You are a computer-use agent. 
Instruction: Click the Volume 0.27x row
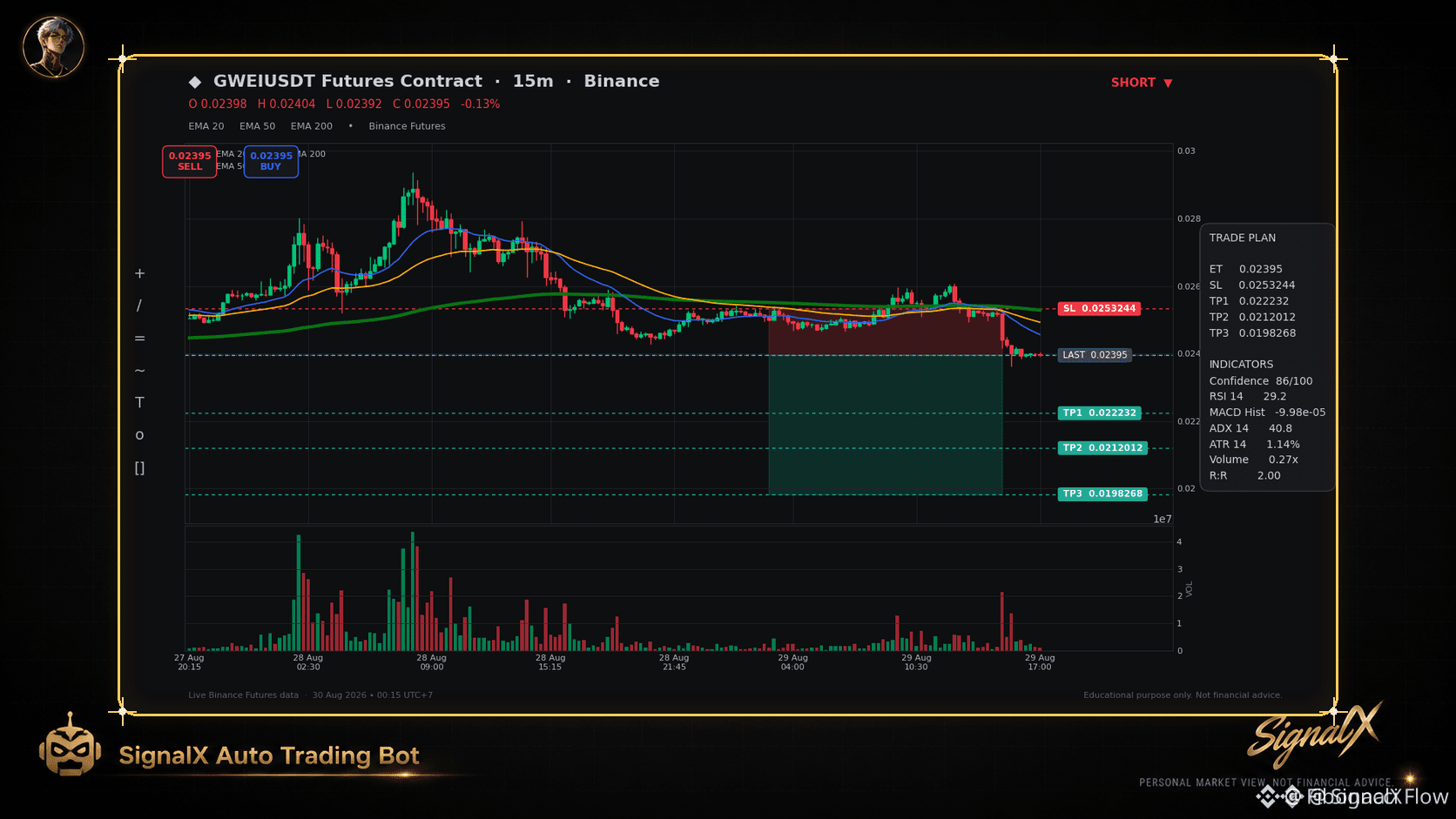(1253, 460)
